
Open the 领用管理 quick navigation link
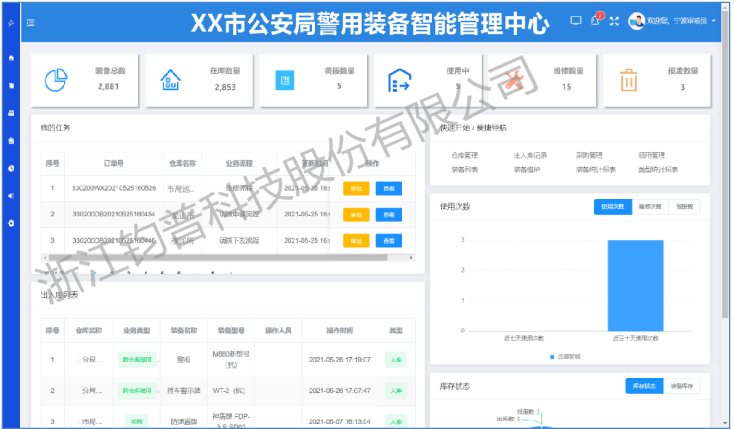coord(652,155)
